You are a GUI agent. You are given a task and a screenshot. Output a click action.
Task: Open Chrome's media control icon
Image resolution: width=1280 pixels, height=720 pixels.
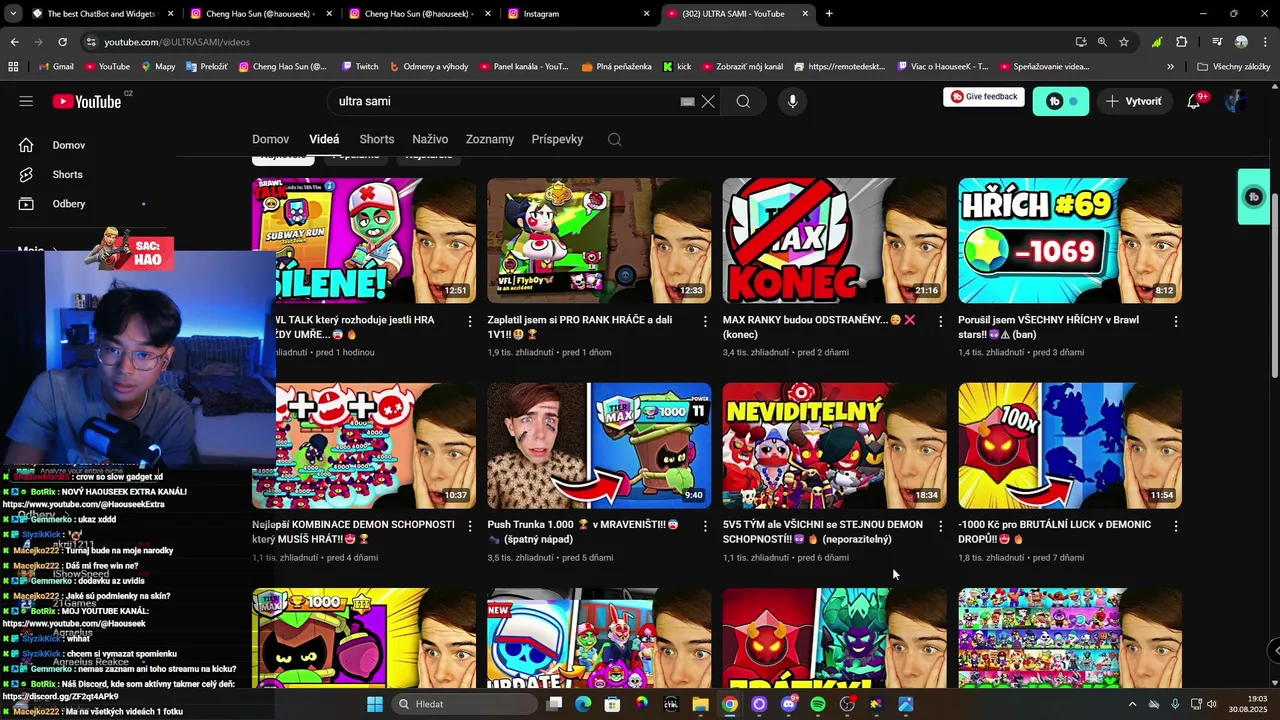(x=1216, y=42)
